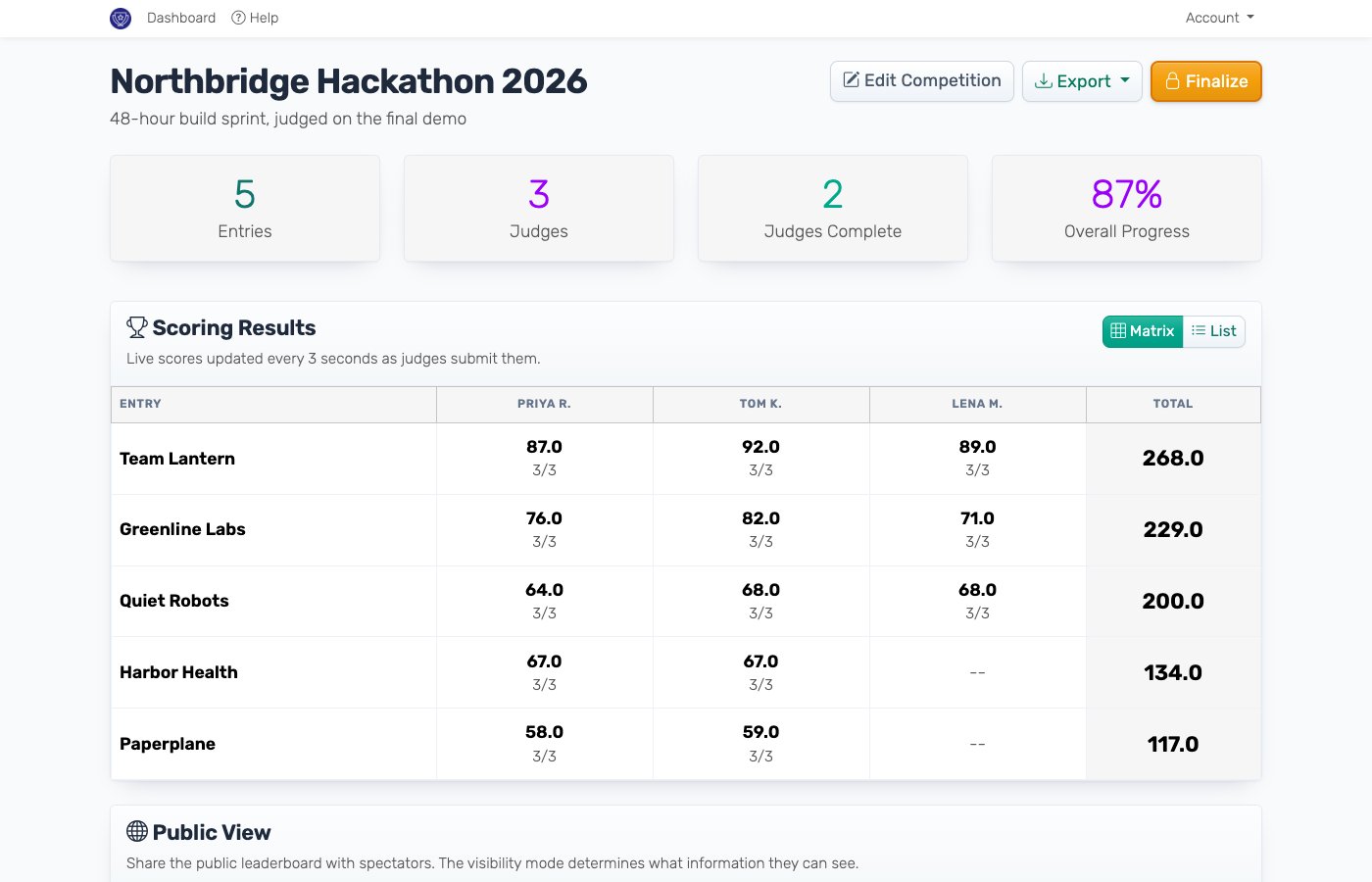Open the Export dropdown

(x=1082, y=81)
